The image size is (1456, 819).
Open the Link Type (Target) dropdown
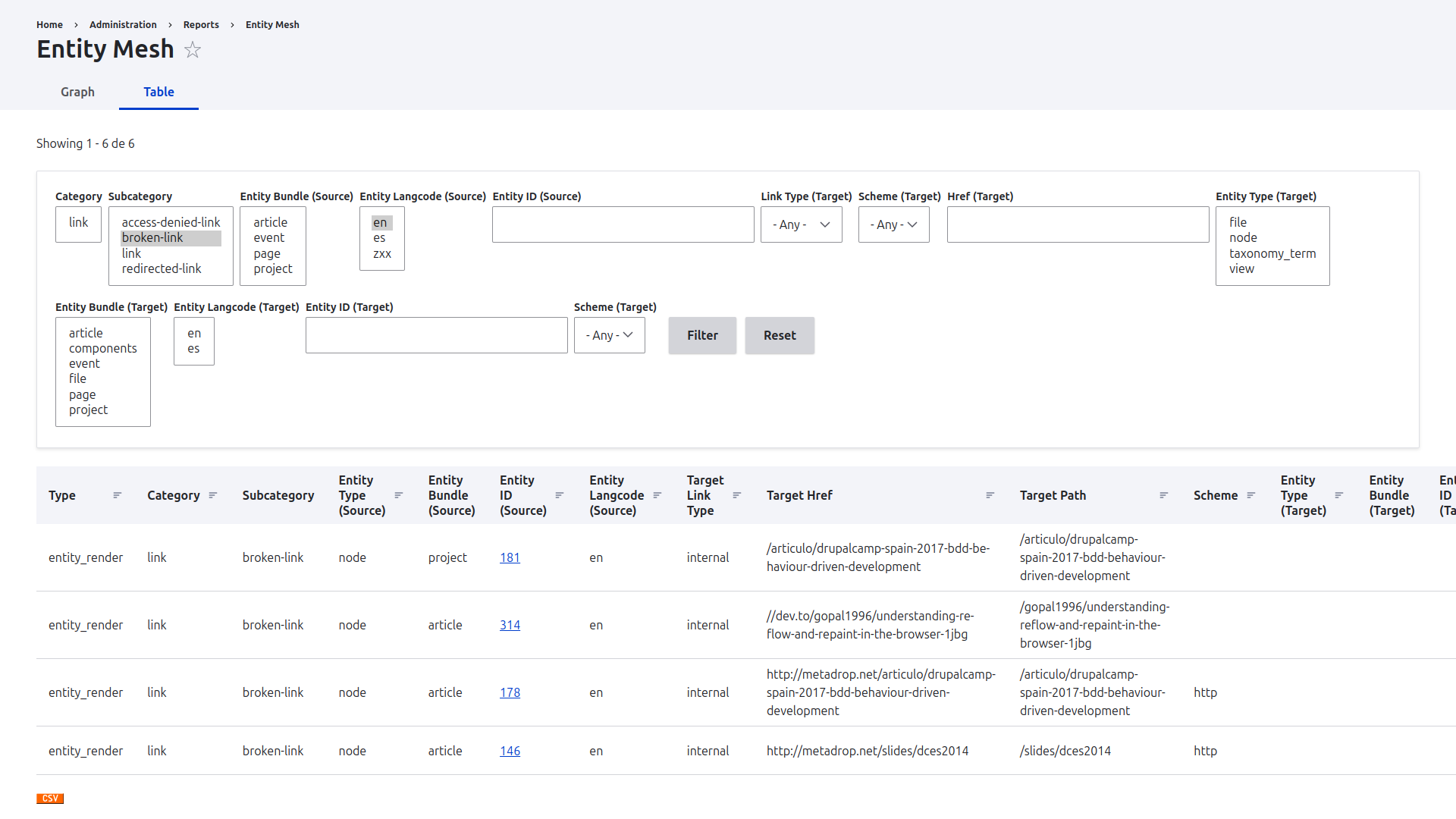(802, 224)
